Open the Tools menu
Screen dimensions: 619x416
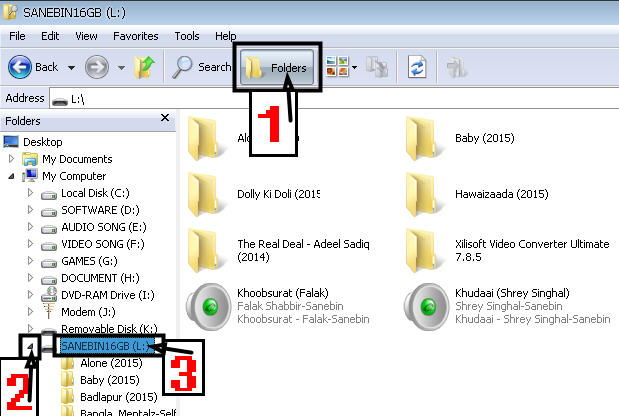coord(187,36)
